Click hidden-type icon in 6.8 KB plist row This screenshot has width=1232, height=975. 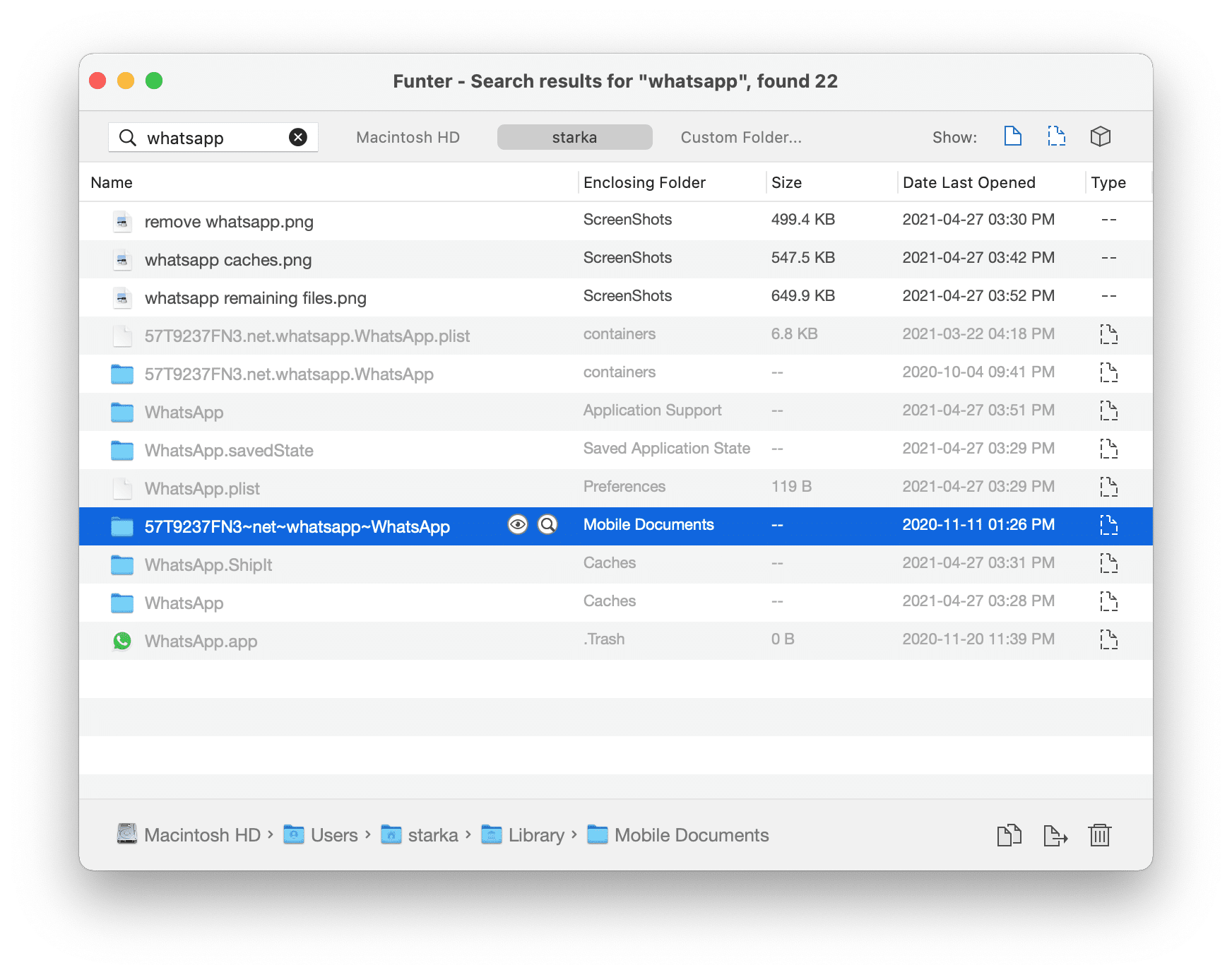pos(1108,334)
